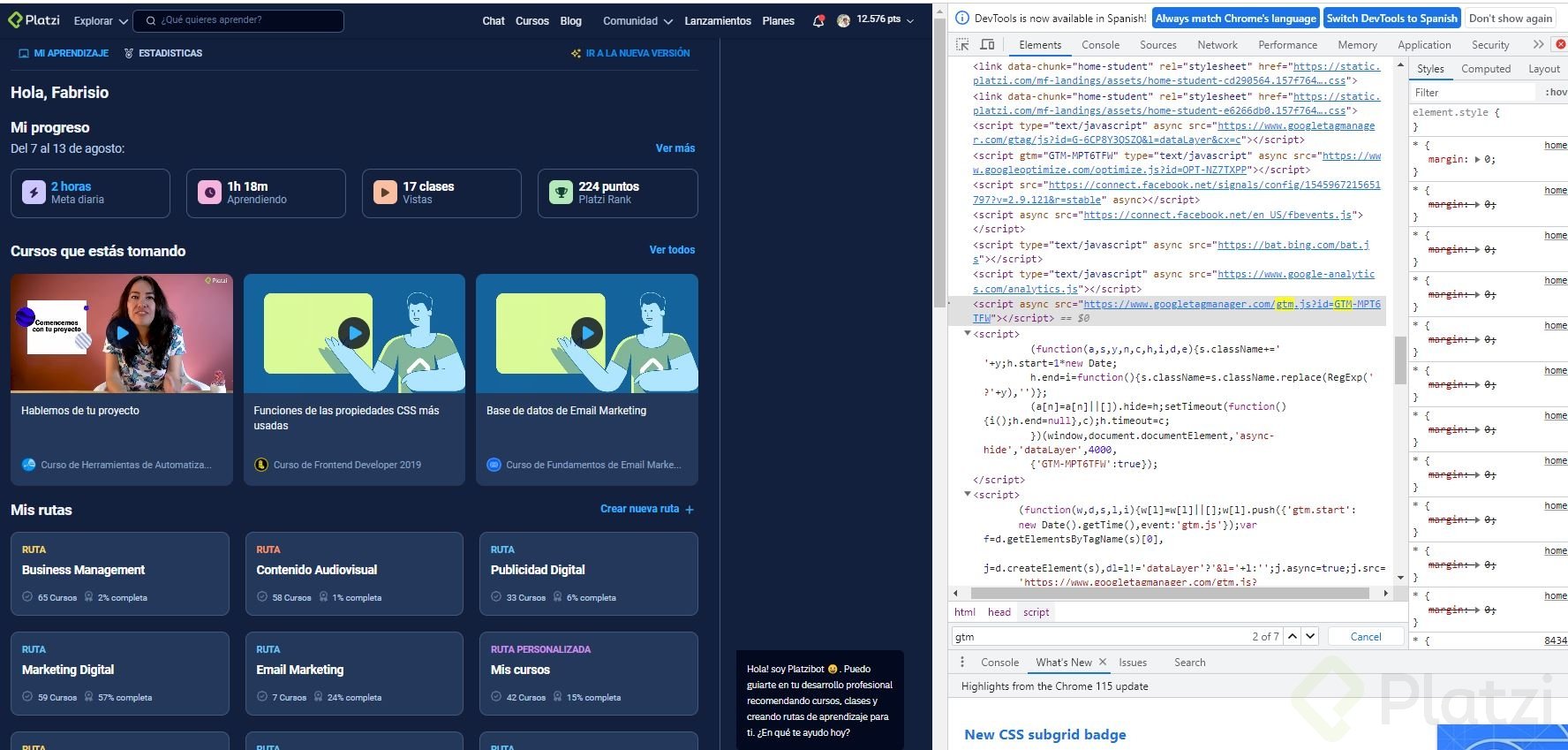Click the search magnifier icon
Viewport: 1568px width, 750px height.
(151, 20)
